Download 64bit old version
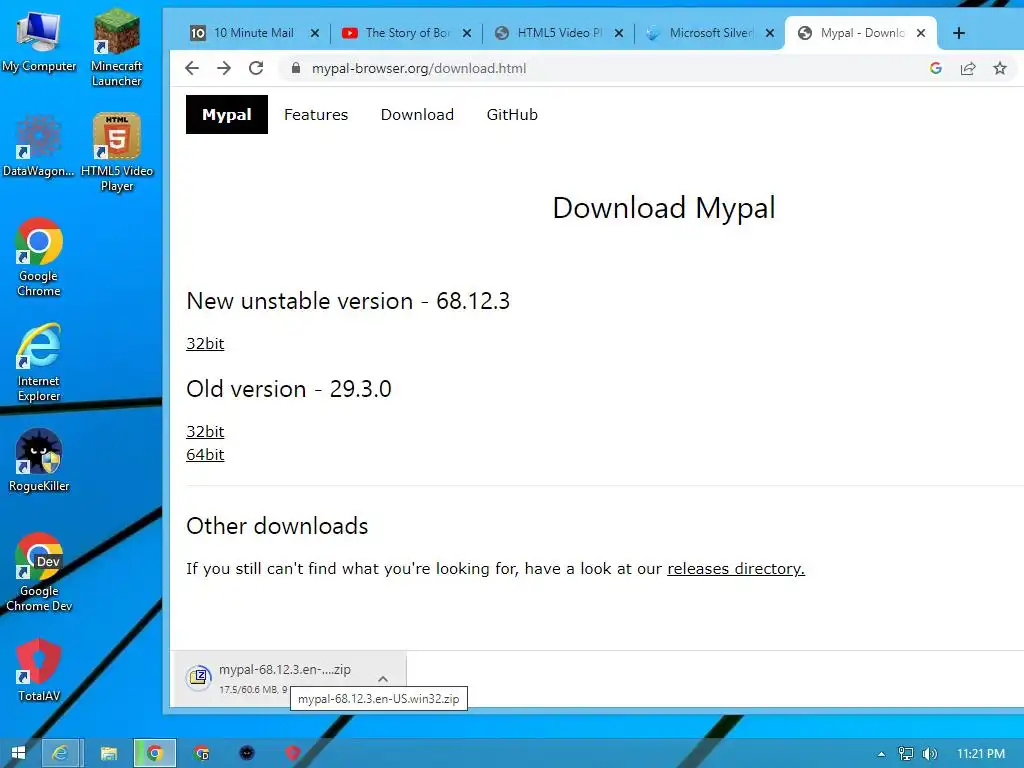The width and height of the screenshot is (1024, 768). 205,455
